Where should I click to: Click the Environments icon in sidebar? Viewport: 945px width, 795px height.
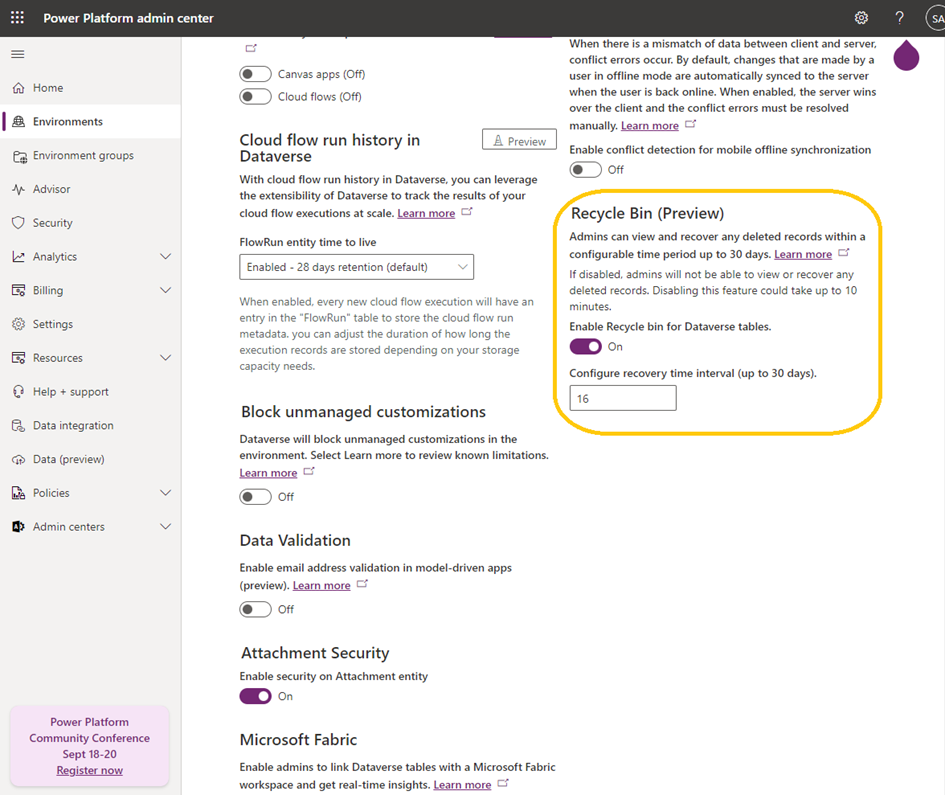click(19, 122)
